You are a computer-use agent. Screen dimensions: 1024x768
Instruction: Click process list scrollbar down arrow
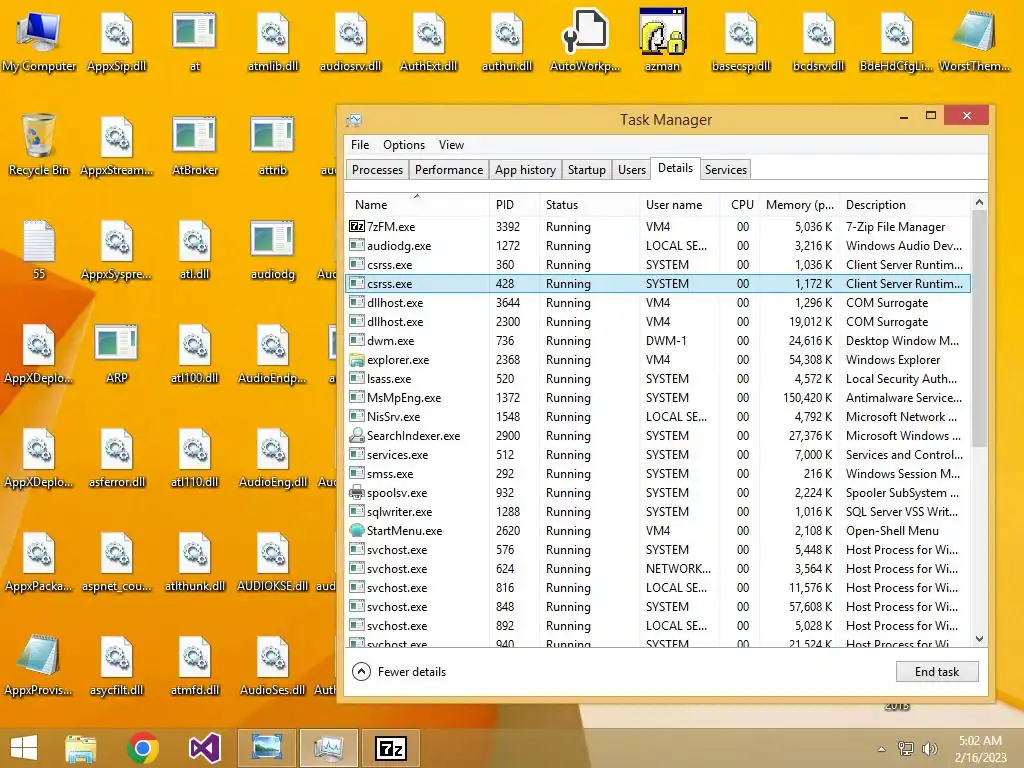979,639
